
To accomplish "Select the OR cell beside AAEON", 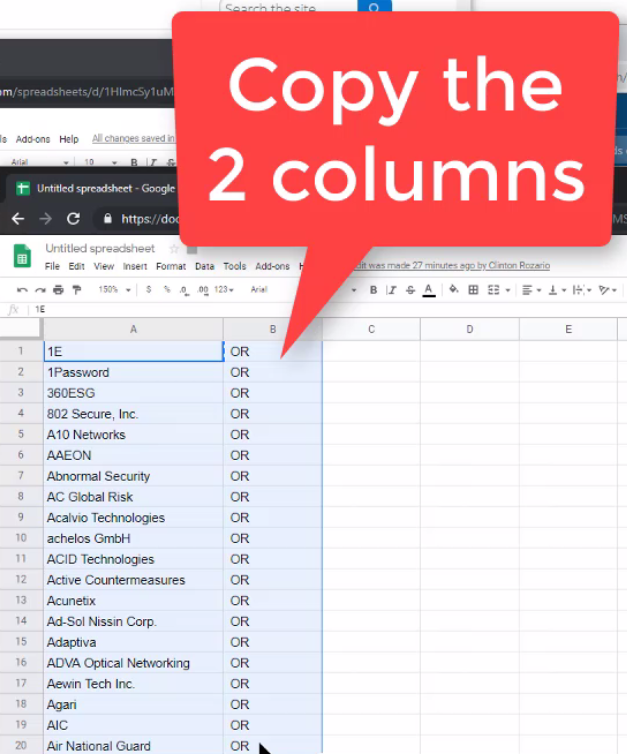I will [x=273, y=455].
